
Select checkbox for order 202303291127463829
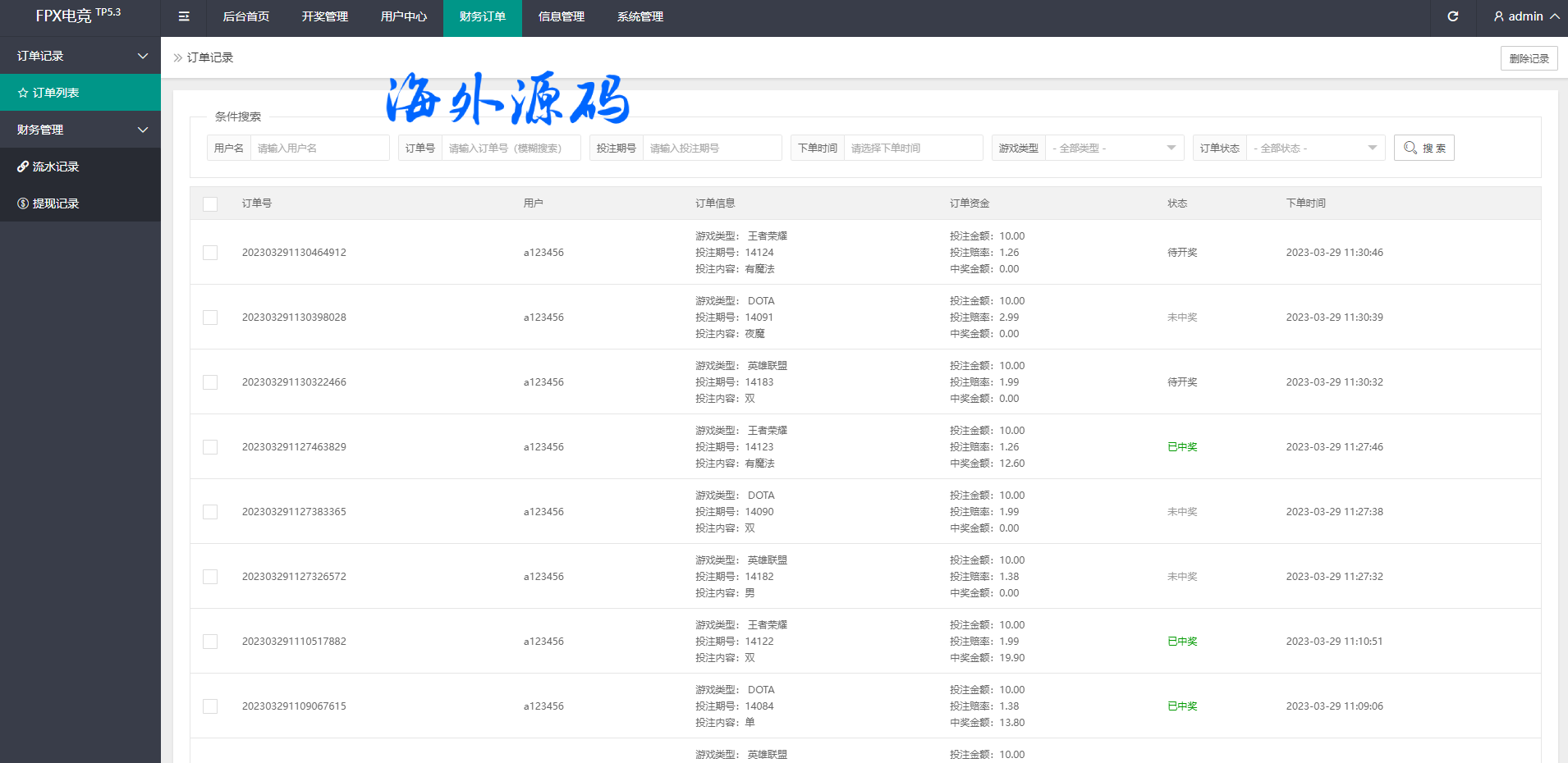(210, 447)
